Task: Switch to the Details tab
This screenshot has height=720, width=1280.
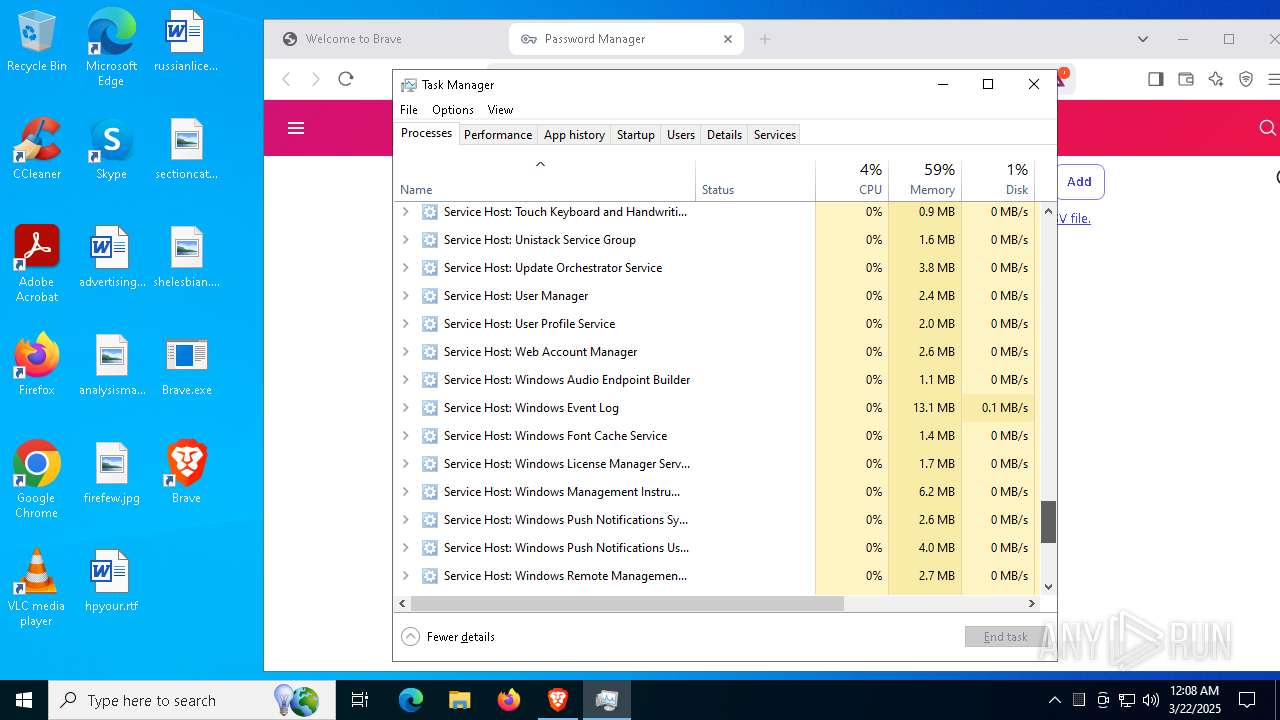Action: tap(724, 135)
